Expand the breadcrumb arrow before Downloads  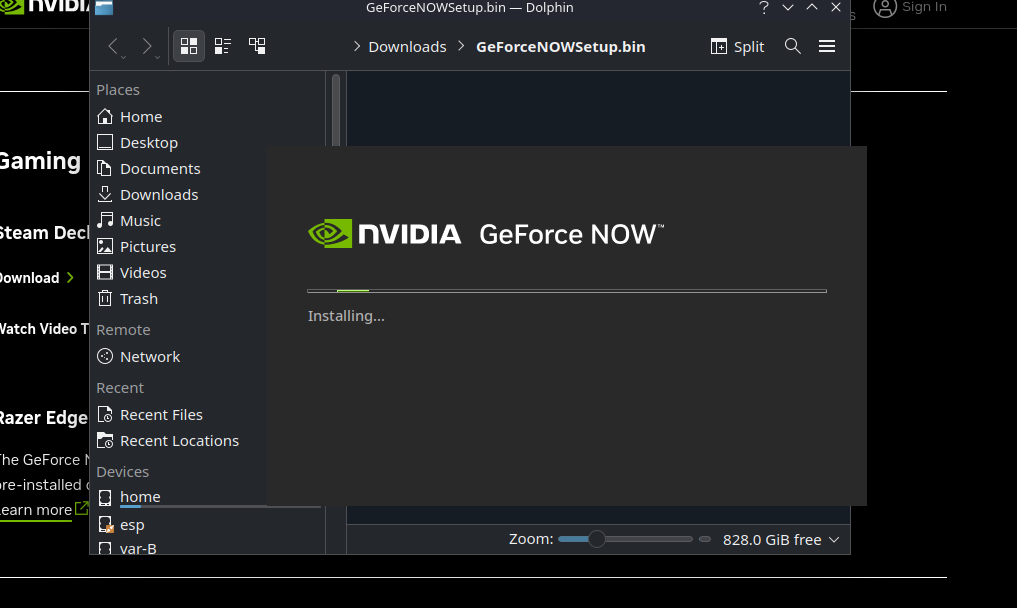pos(357,46)
